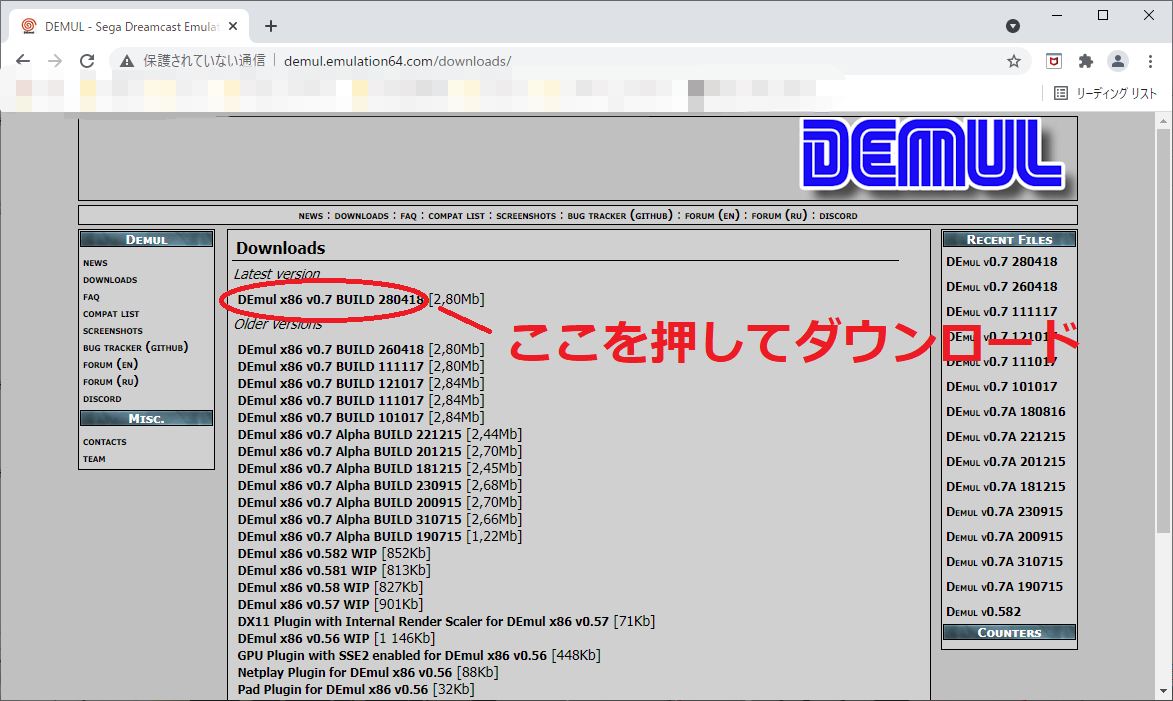Click BUG TRACKER (GITHUB) in left sidebar
The width and height of the screenshot is (1173, 701).
coord(135,348)
